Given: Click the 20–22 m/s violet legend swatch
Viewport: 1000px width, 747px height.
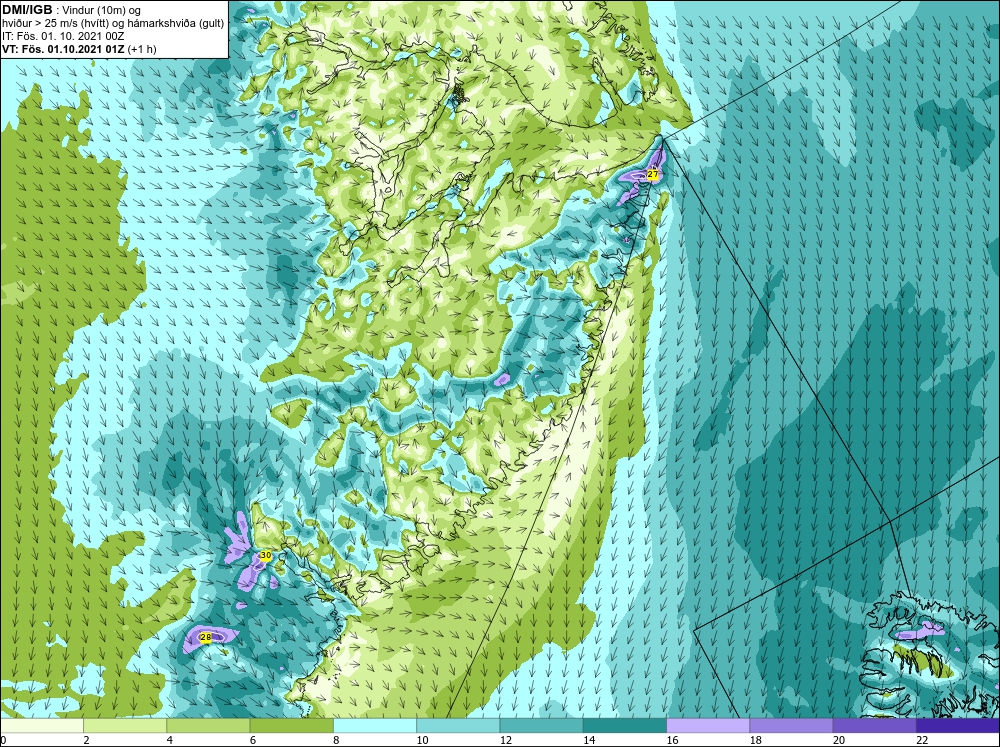Looking at the screenshot, I should (x=875, y=726).
